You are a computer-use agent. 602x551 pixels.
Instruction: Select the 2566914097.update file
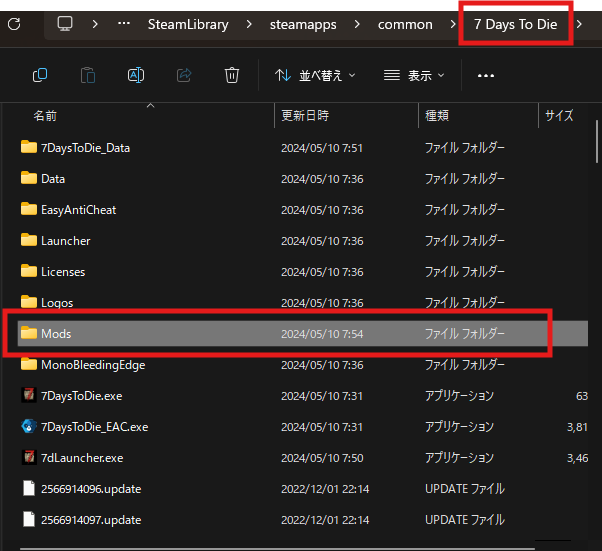(x=303, y=520)
